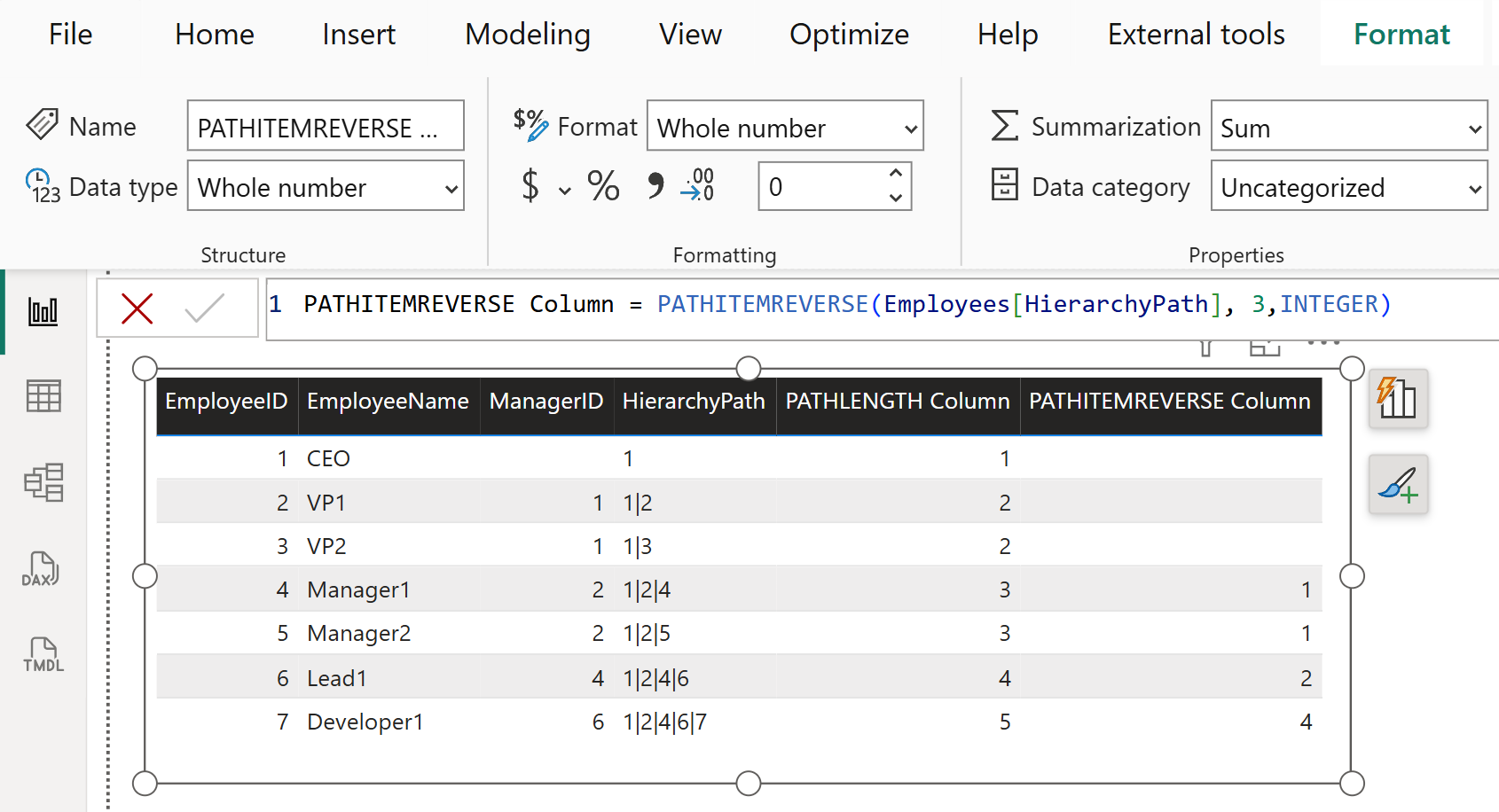Click the format visual paintbrush button
1499x812 pixels.
[1398, 485]
